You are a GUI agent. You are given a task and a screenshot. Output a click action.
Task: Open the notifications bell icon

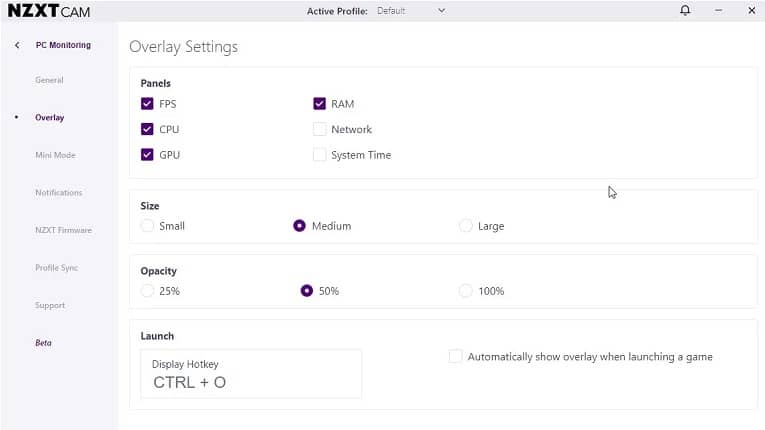pyautogui.click(x=685, y=10)
